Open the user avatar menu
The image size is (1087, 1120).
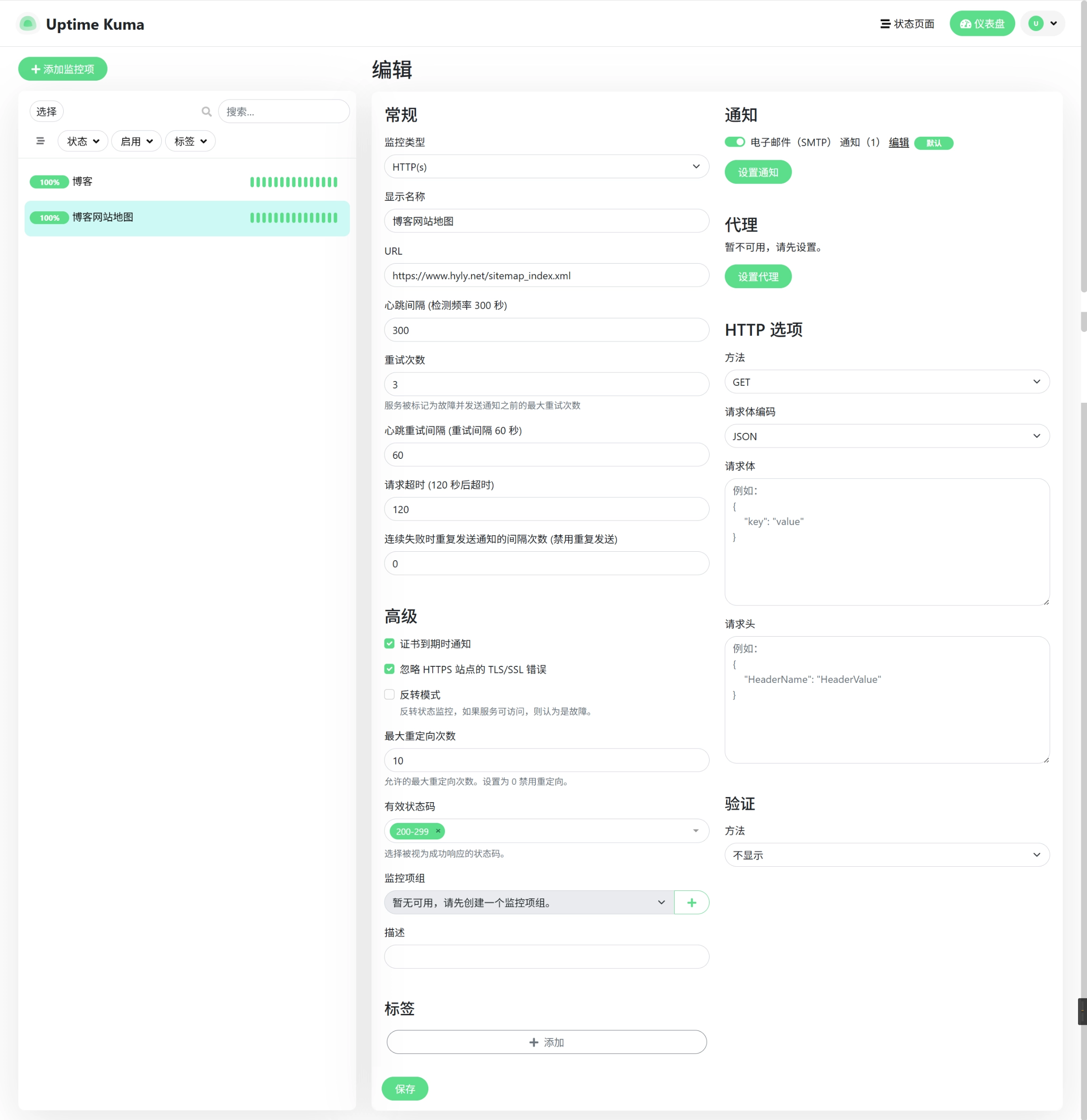coord(1042,24)
